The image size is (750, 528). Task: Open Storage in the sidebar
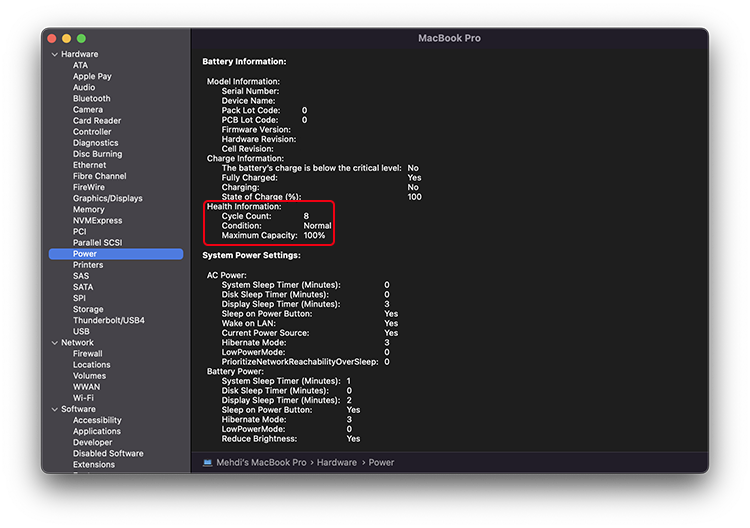click(88, 309)
